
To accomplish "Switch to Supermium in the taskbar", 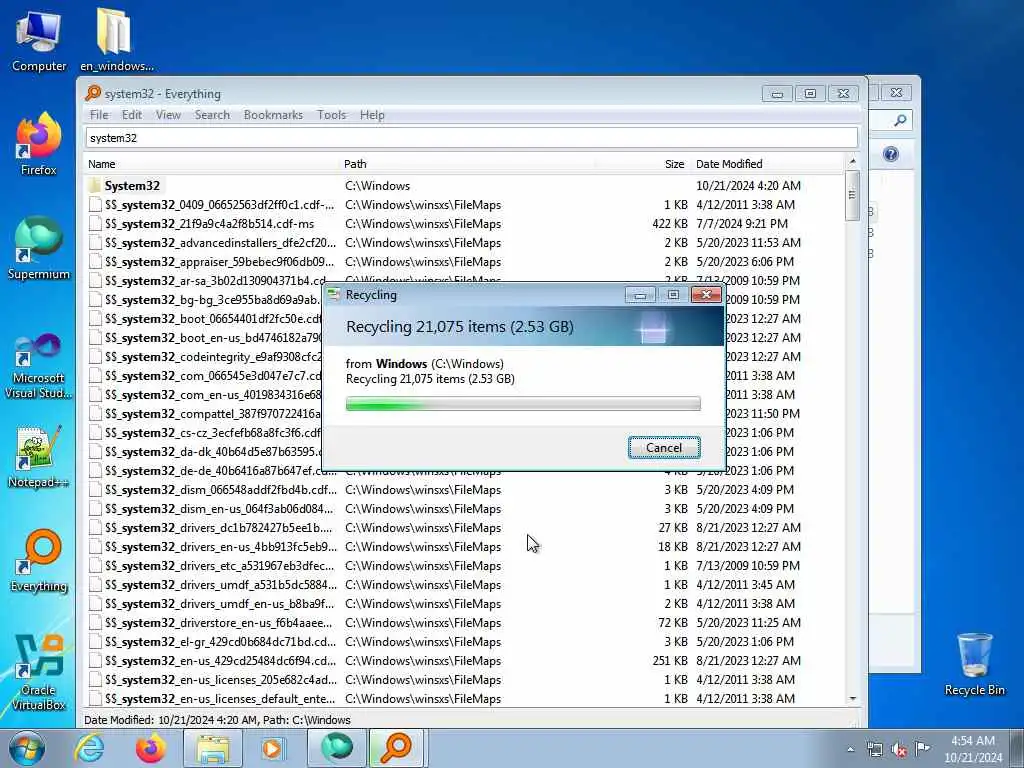I will (x=337, y=748).
